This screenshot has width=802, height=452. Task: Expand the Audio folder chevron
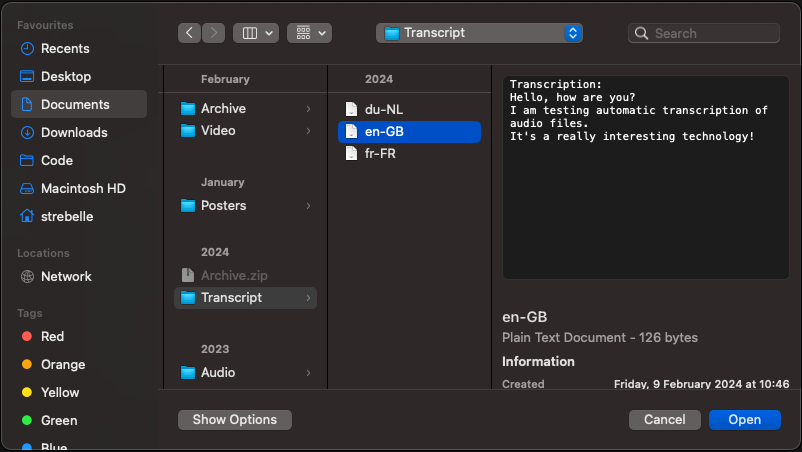(x=308, y=373)
